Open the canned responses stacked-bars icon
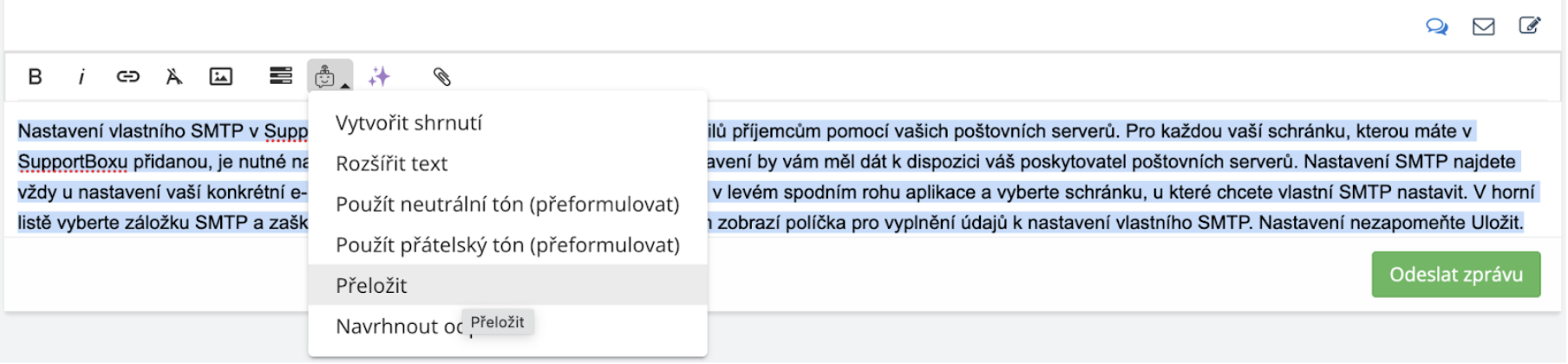Screen dimensions: 1568x364 click(x=280, y=76)
